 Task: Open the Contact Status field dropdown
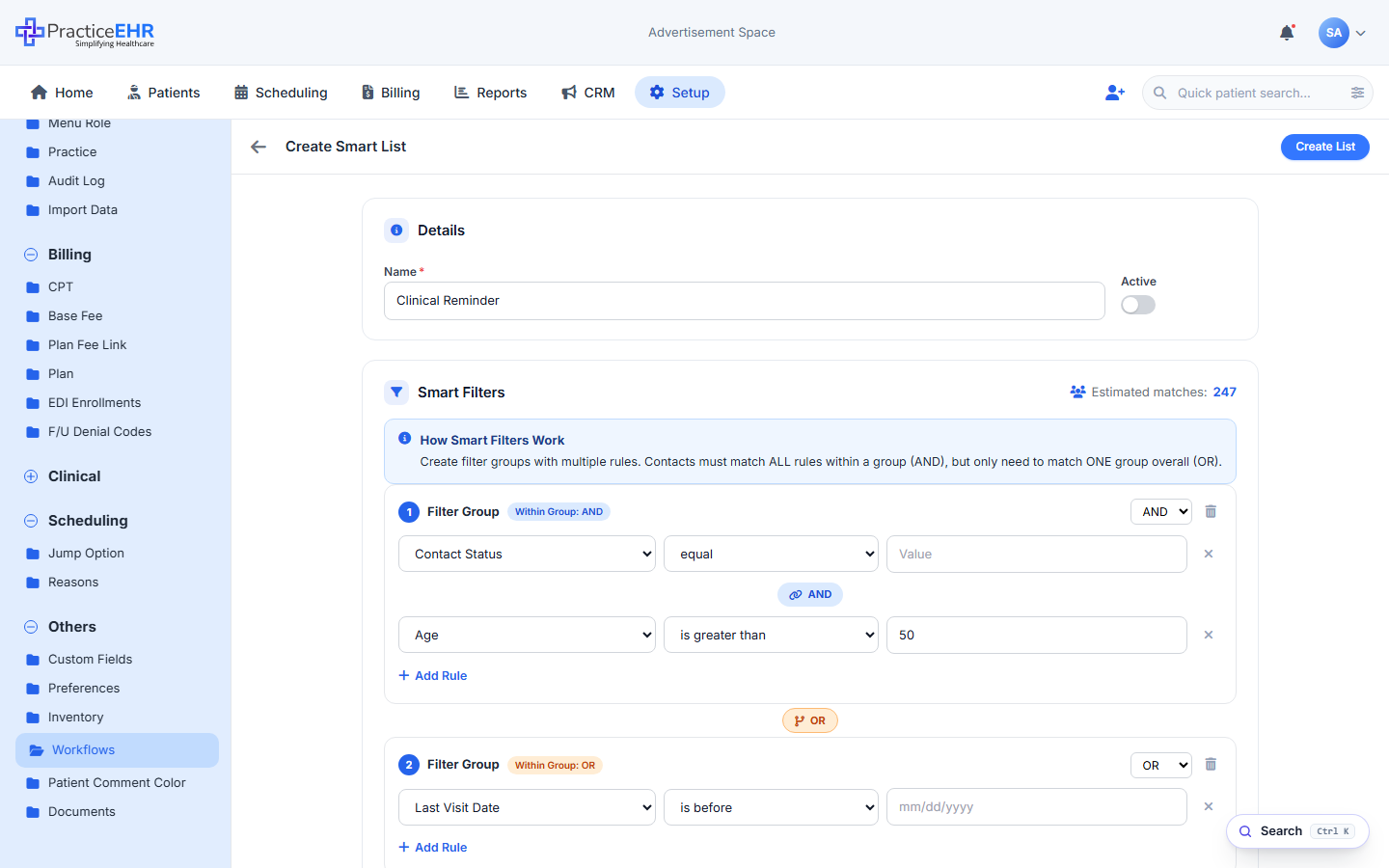click(x=527, y=554)
